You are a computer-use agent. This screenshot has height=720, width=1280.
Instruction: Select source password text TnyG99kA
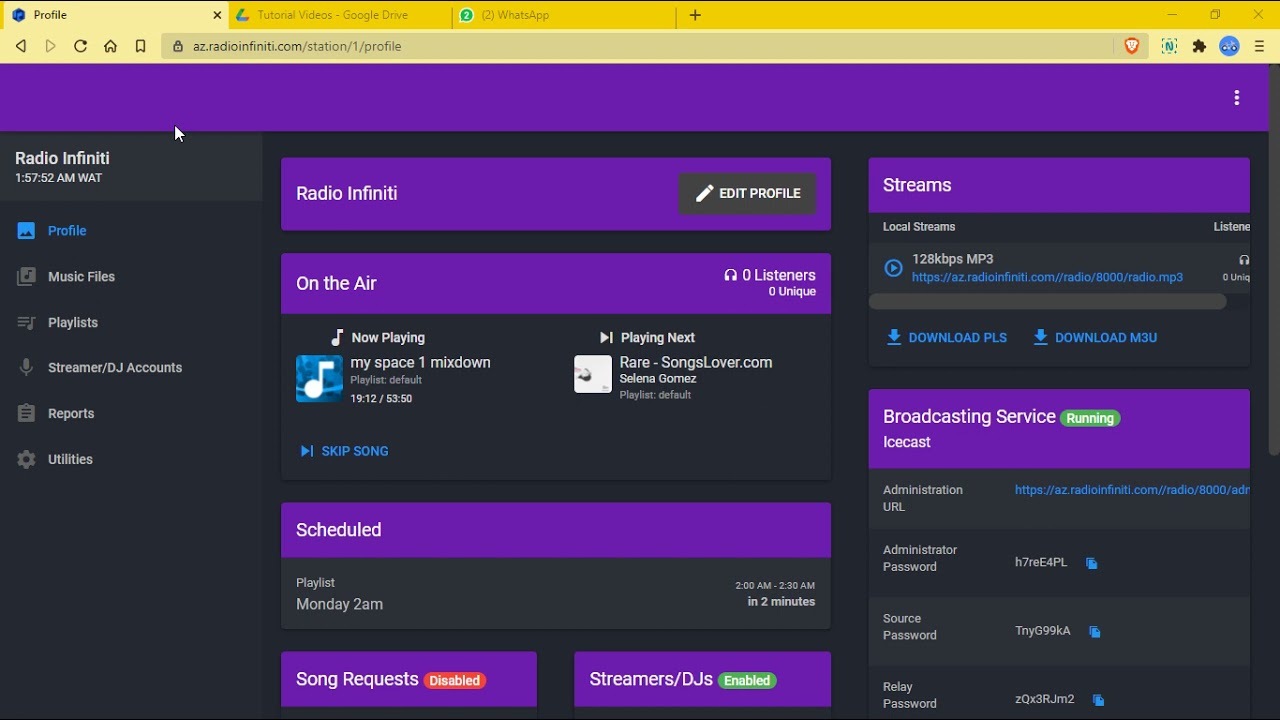(x=1043, y=631)
